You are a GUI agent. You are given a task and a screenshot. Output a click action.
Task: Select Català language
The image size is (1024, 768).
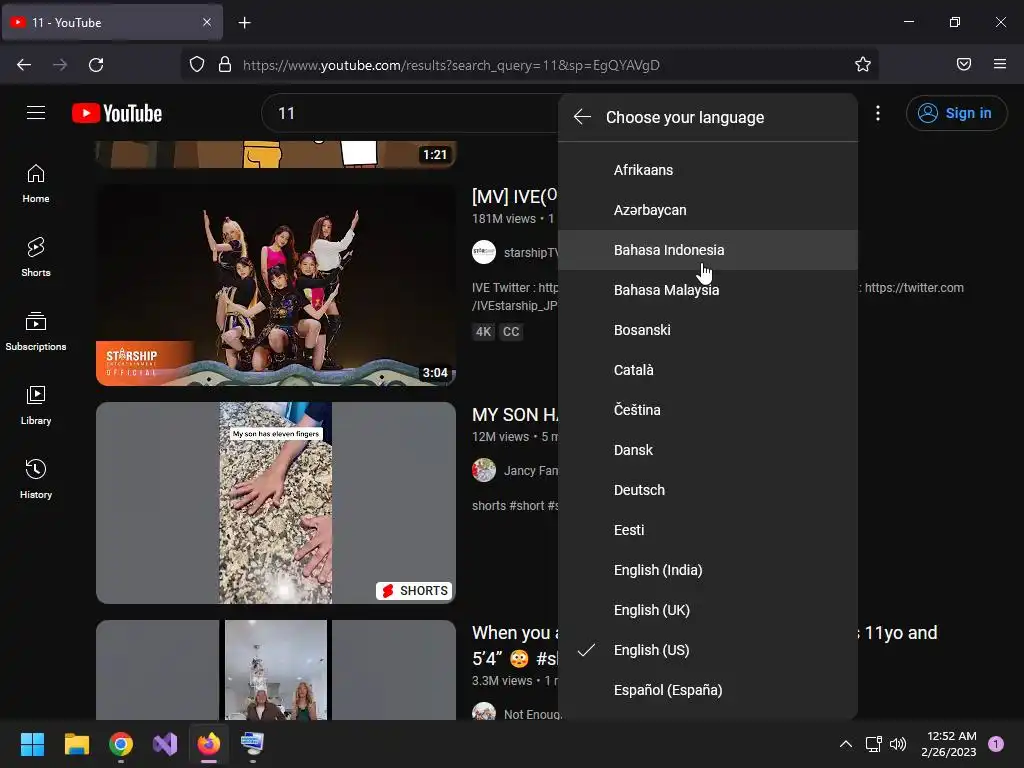707,370
